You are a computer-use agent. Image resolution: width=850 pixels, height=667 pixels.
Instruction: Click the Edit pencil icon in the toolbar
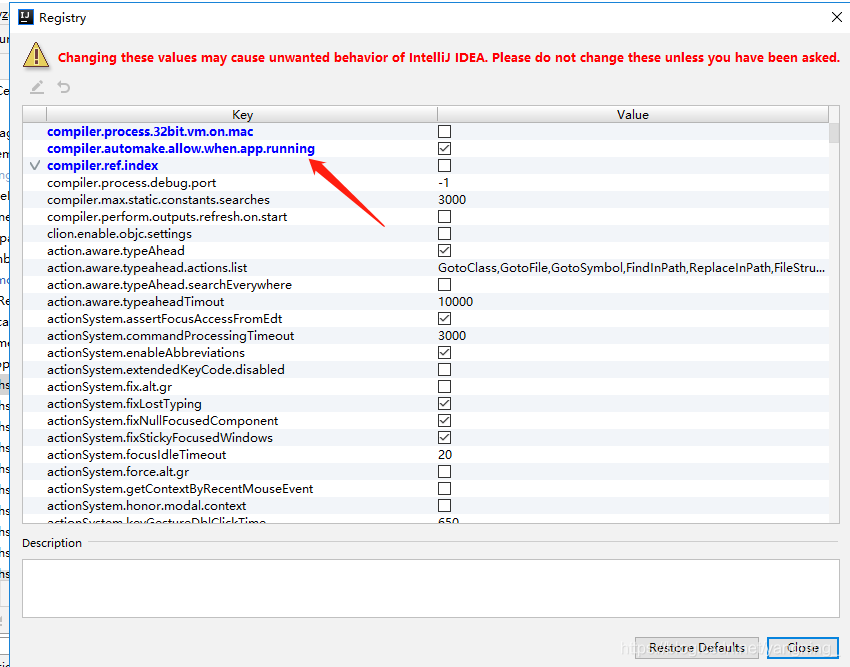click(37, 87)
